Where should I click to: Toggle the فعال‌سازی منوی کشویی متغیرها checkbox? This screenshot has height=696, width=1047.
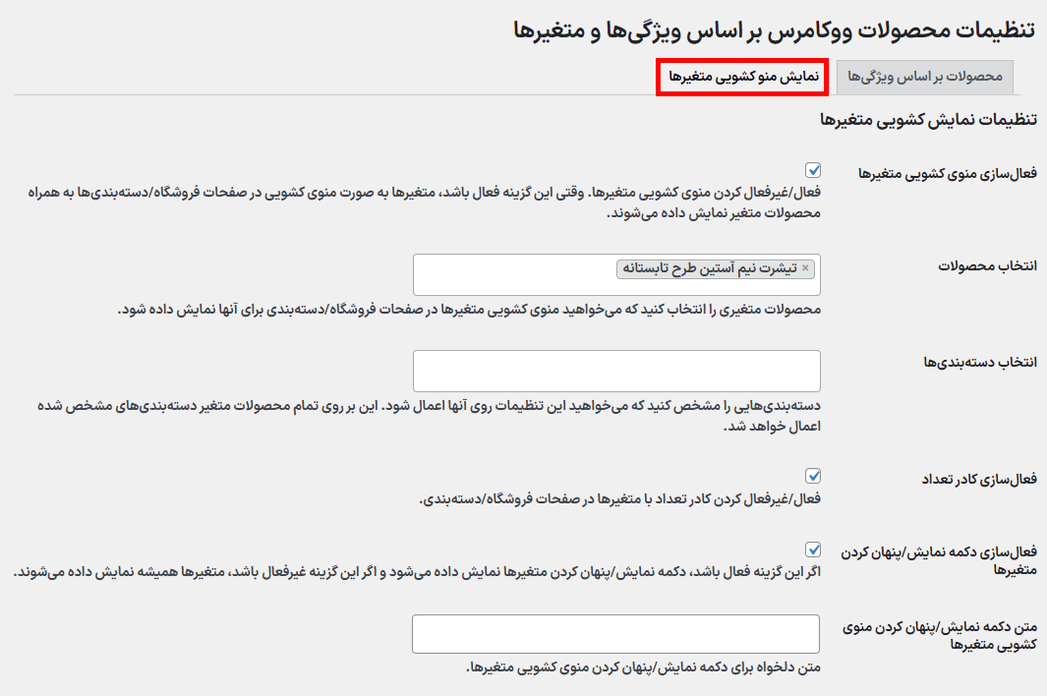(813, 171)
